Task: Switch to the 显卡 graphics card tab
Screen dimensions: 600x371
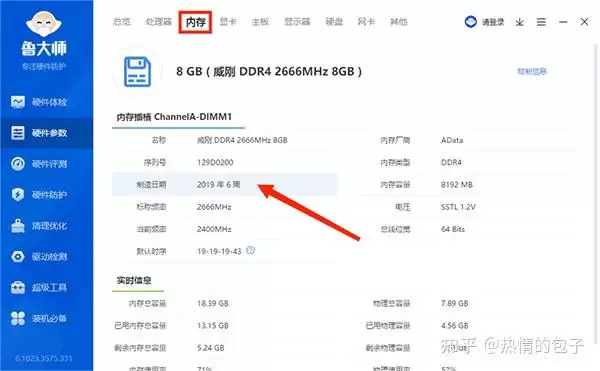Action: coord(228,22)
